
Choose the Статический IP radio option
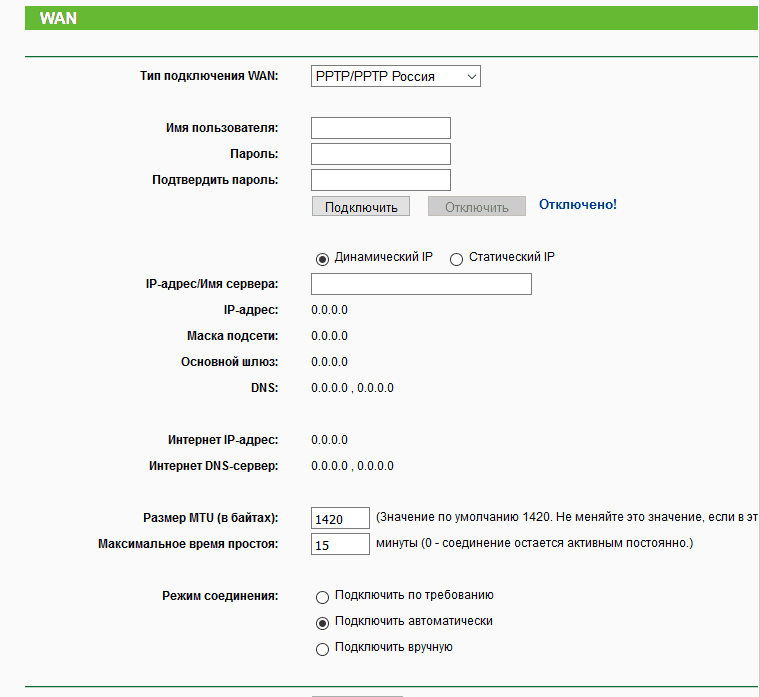[457, 258]
